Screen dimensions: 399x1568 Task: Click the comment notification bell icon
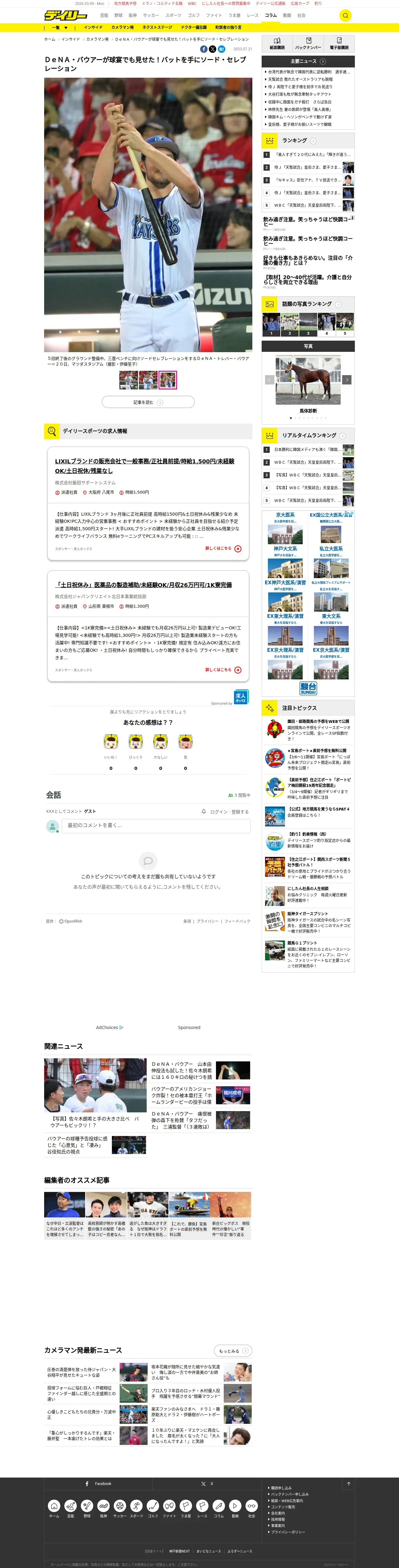[204, 812]
